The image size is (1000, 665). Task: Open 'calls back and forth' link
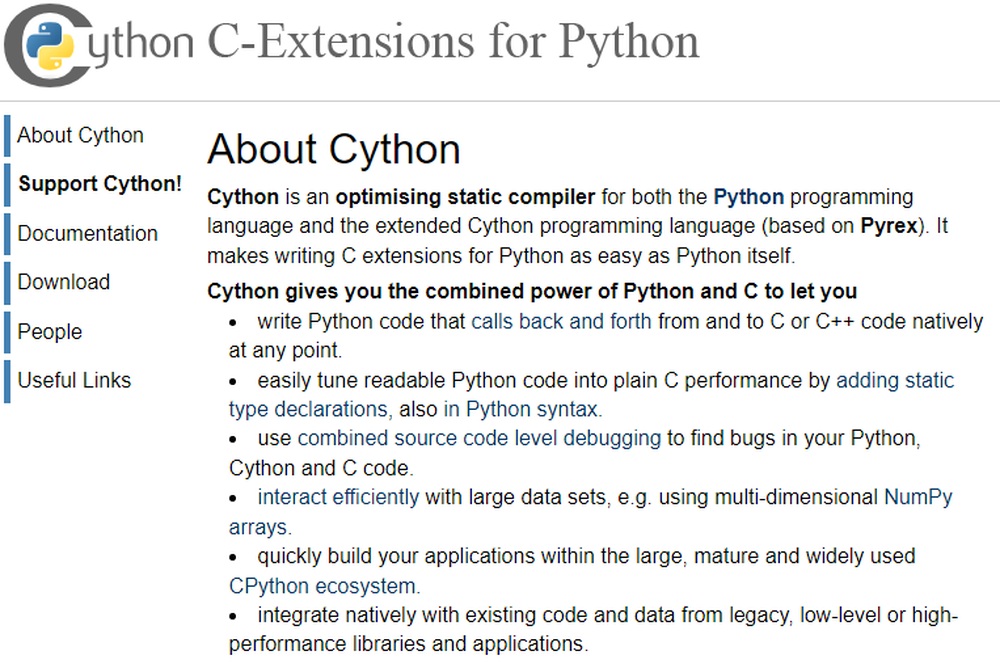pos(561,321)
